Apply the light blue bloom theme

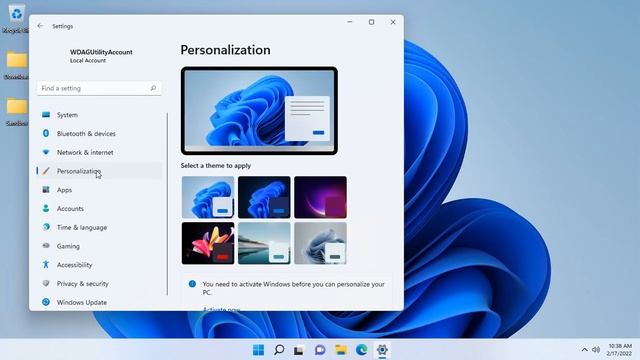(208, 197)
